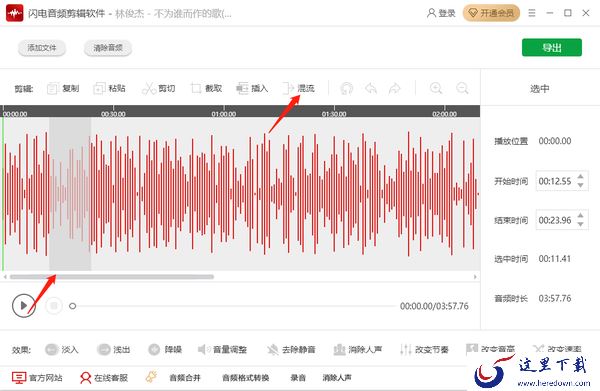
Task: Stop playback with the stop button
Action: (x=54, y=305)
